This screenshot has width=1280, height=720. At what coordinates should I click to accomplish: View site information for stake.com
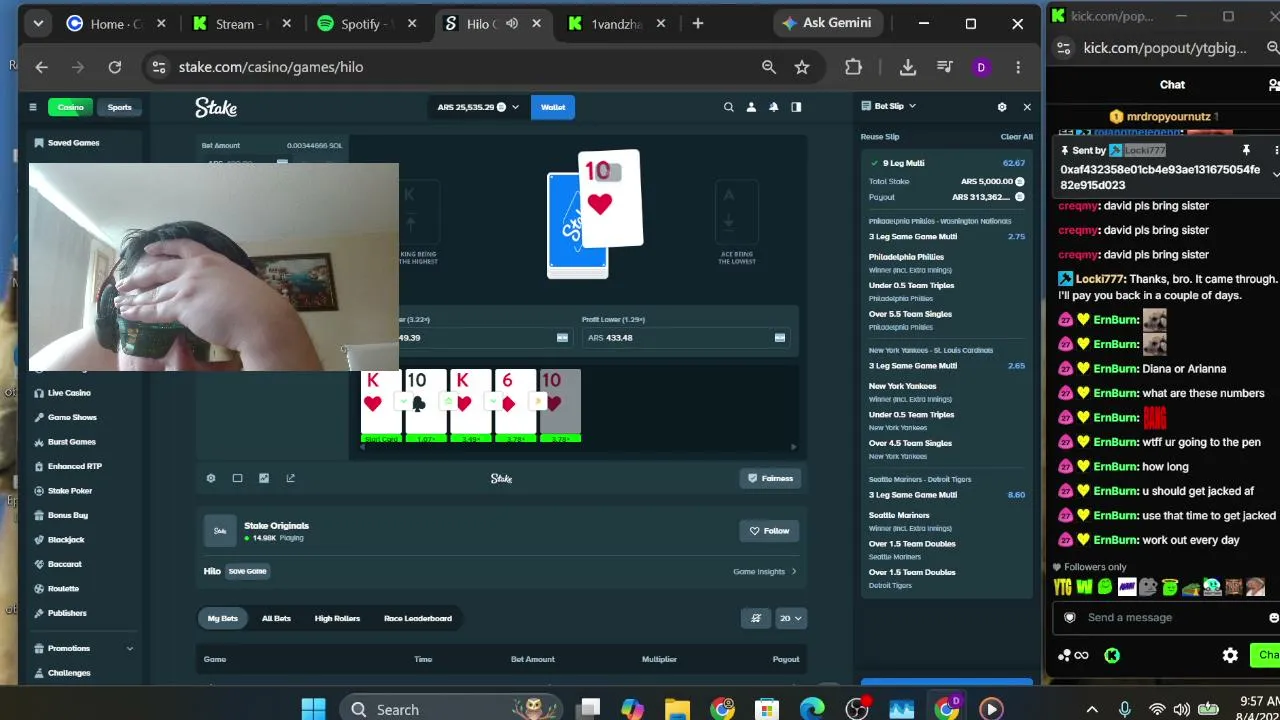[x=157, y=67]
